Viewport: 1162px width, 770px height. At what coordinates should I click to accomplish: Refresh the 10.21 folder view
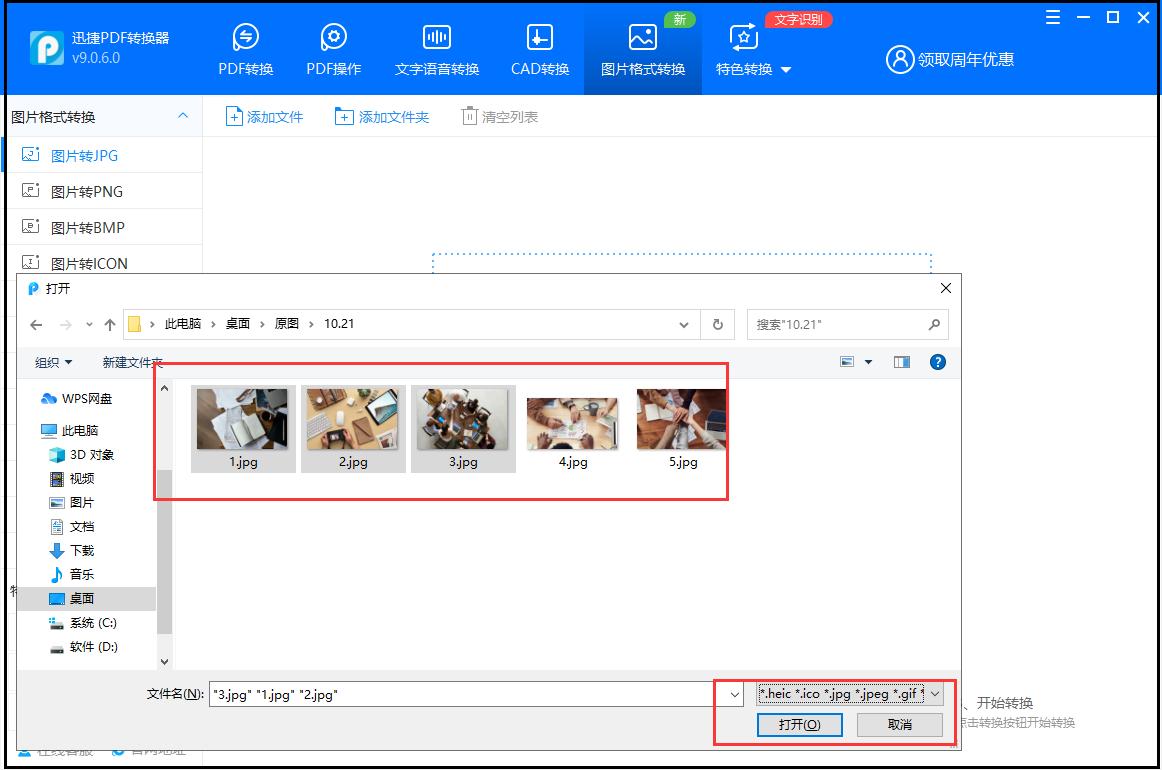(x=717, y=325)
